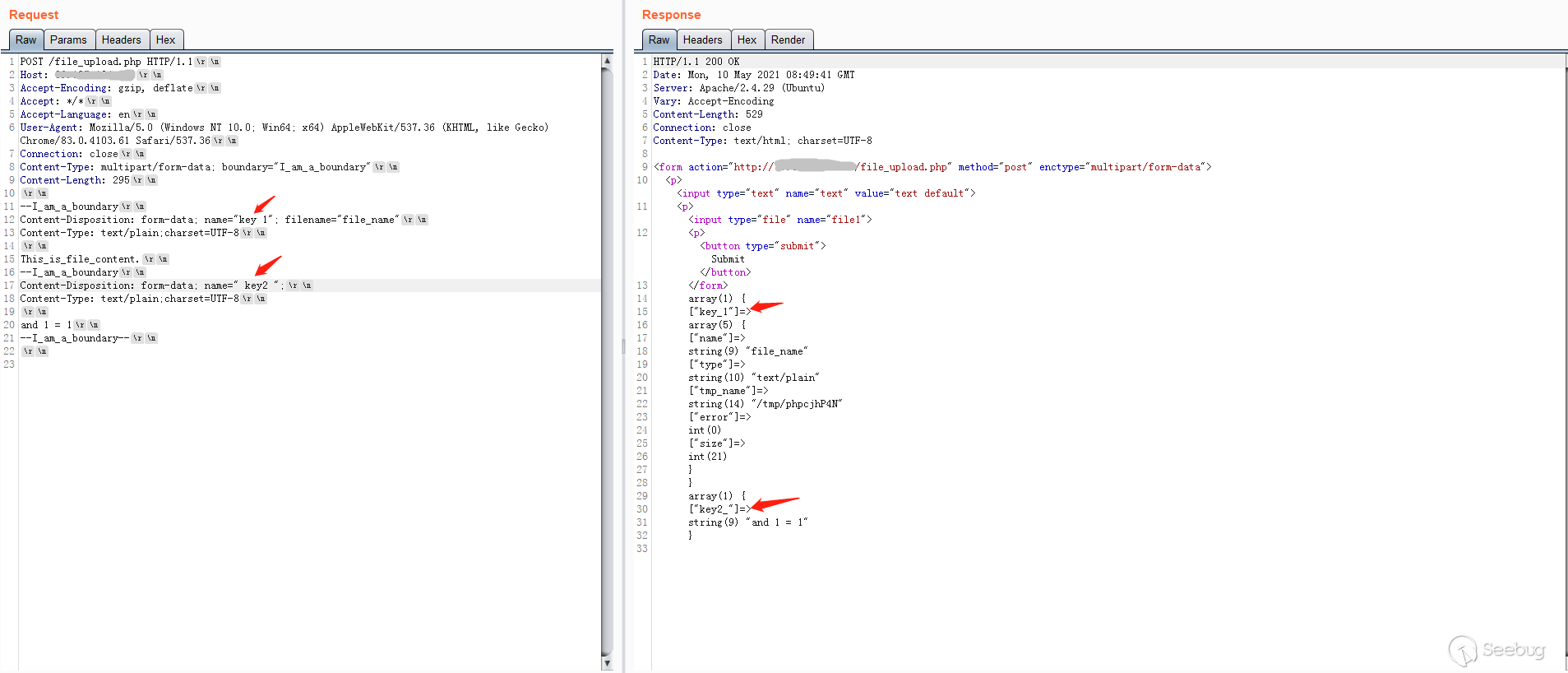Screen dimensions: 1568x673
Task: Select the response Raw tab
Action: pyautogui.click(x=659, y=39)
